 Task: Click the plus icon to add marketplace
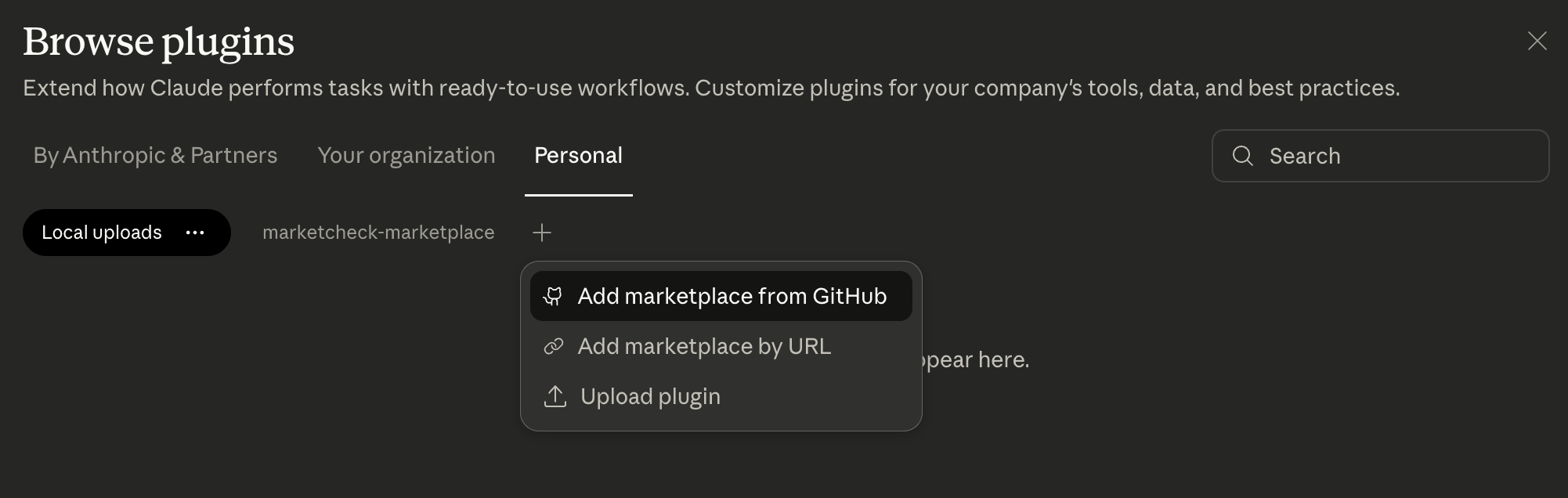(542, 233)
